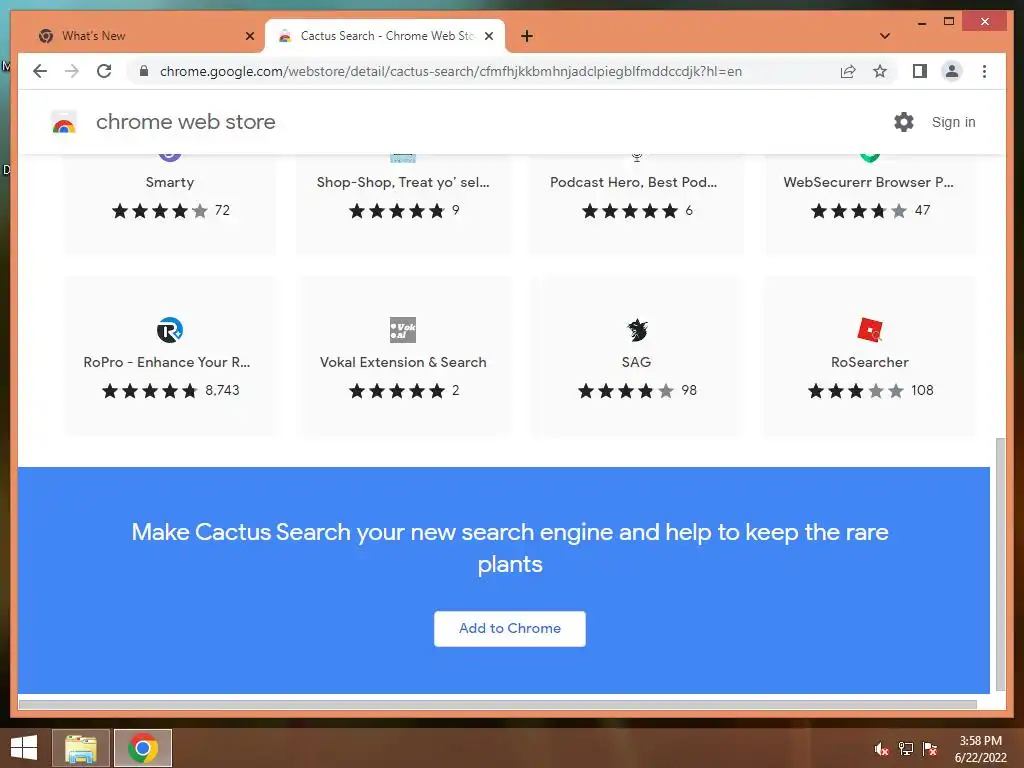Image resolution: width=1024 pixels, height=768 pixels.
Task: Click the Sign in link
Action: pyautogui.click(x=953, y=122)
